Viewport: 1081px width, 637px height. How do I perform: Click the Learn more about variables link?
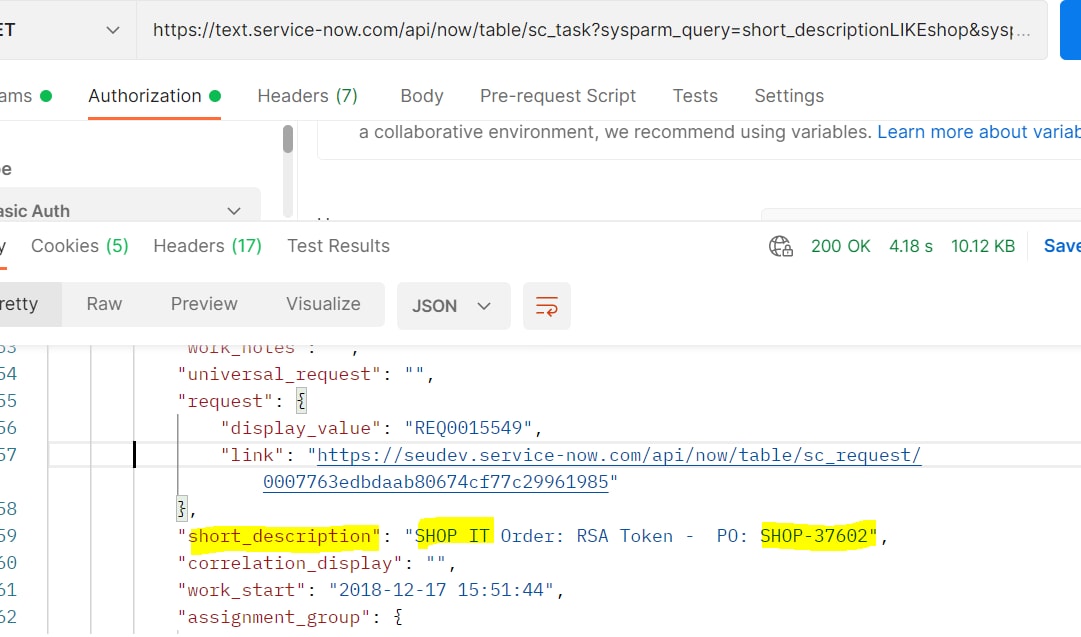(x=977, y=132)
